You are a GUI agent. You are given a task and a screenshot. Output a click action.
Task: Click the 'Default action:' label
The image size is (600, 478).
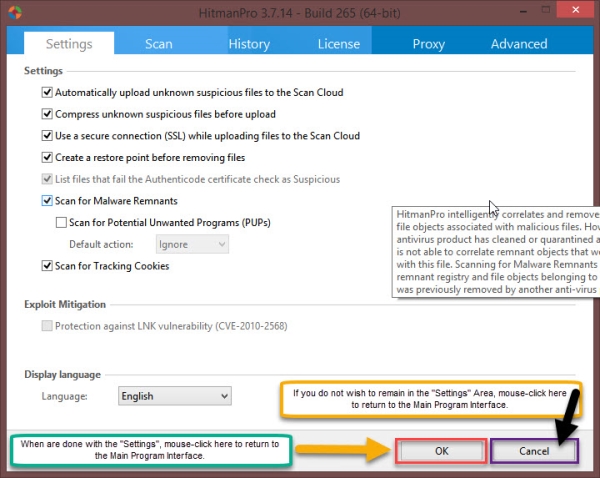pyautogui.click(x=101, y=244)
